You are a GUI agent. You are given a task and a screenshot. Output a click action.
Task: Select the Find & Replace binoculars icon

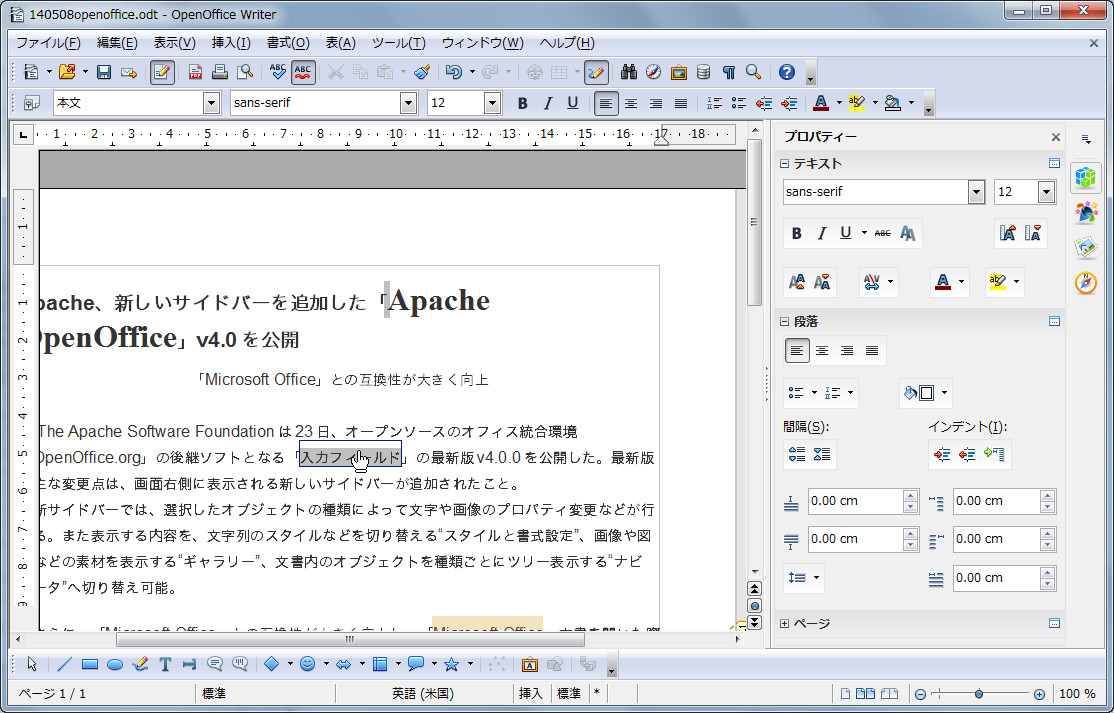629,71
